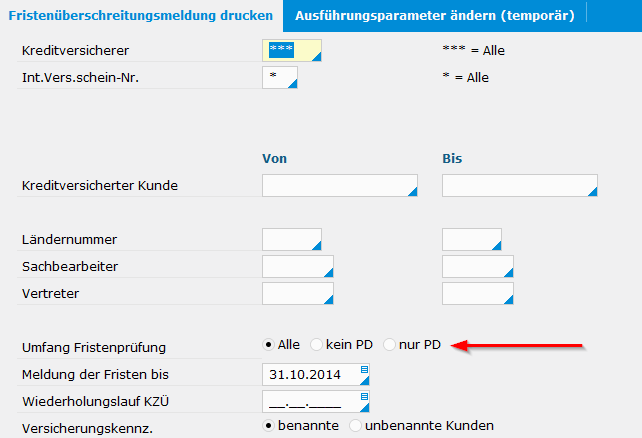Click the Meldung der Fristen bis date field
Screen dimensions: 642x438
[316, 375]
